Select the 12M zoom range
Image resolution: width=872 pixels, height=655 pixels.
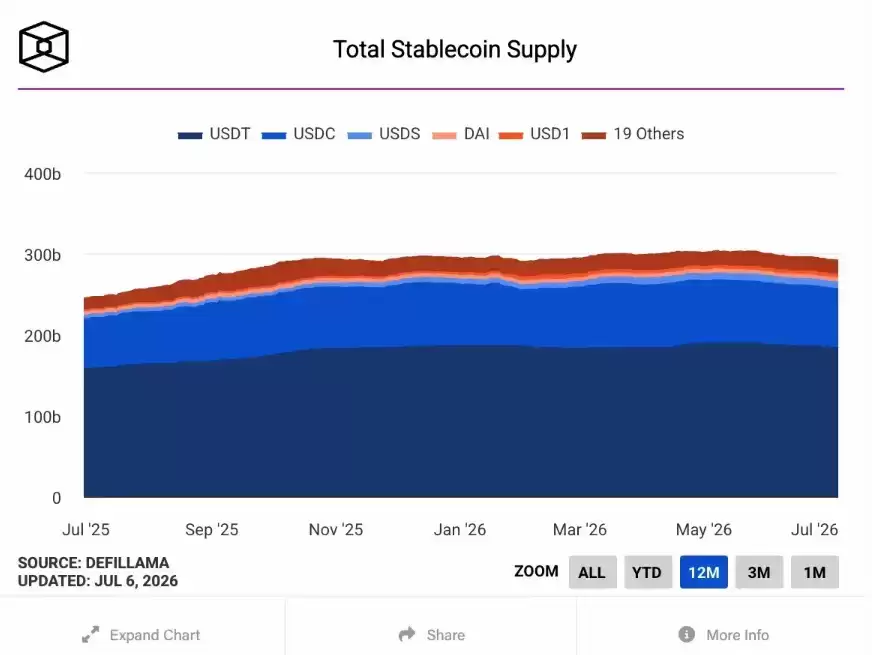[x=703, y=572]
